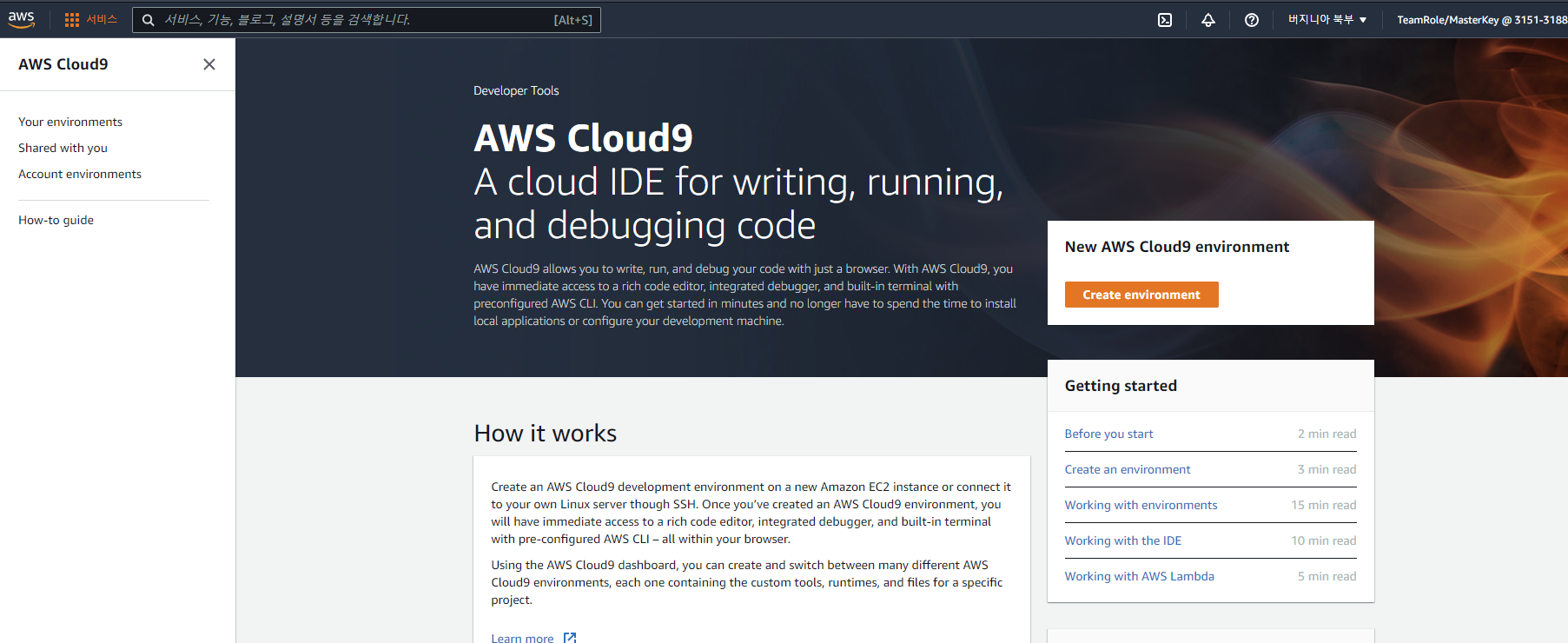
Task: Open the help question mark icon
Action: 1252,20
